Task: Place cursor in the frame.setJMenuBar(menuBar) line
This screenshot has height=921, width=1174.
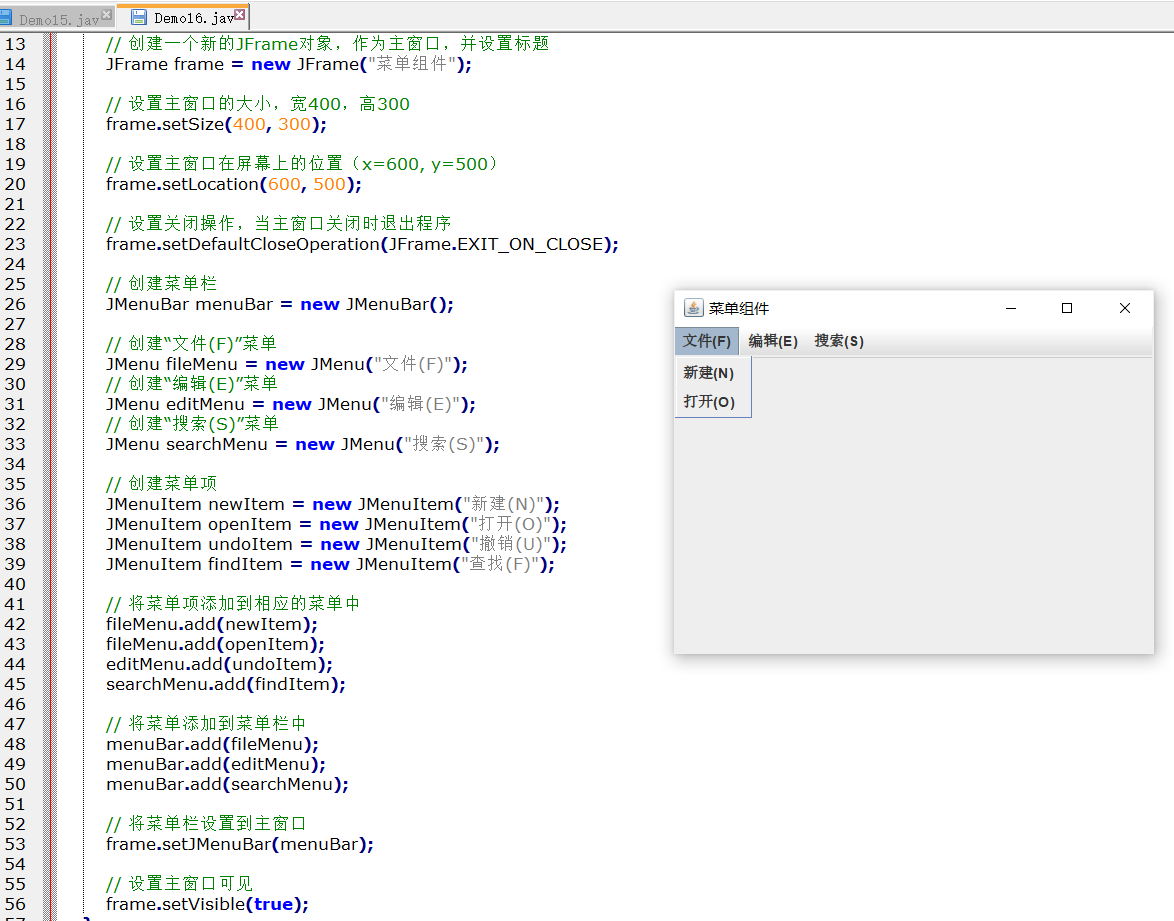Action: coord(239,844)
